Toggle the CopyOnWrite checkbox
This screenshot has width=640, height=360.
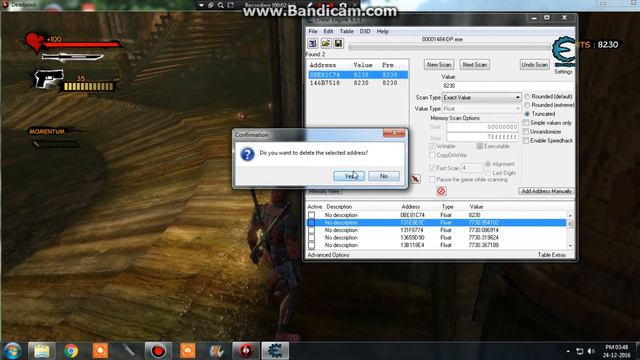pos(432,155)
